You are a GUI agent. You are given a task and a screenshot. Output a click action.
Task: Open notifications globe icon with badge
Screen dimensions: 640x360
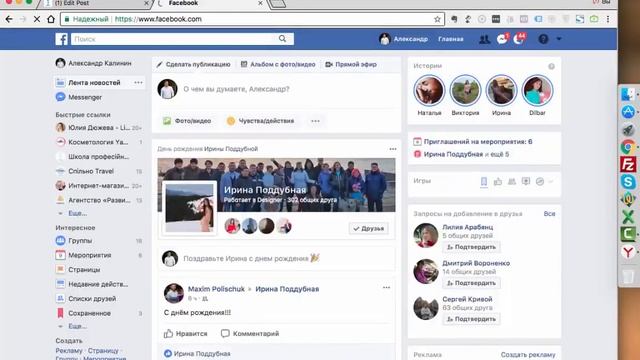coord(518,39)
